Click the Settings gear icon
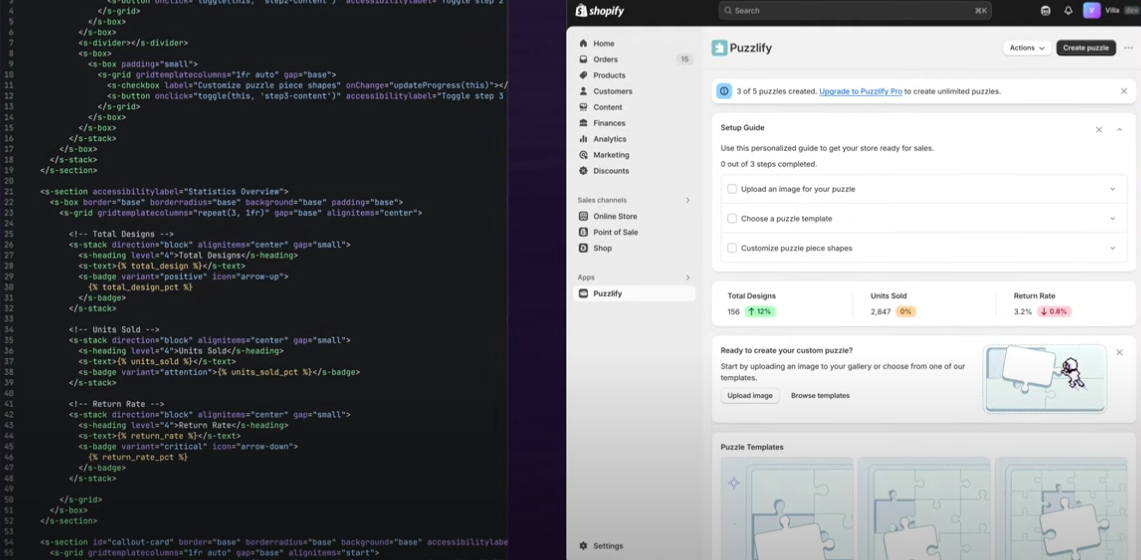The height and width of the screenshot is (560, 1141). [x=583, y=546]
